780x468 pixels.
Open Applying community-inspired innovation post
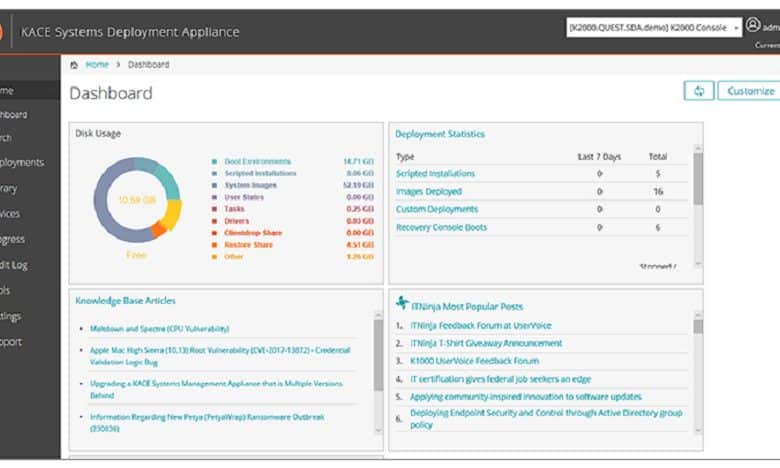click(x=526, y=397)
